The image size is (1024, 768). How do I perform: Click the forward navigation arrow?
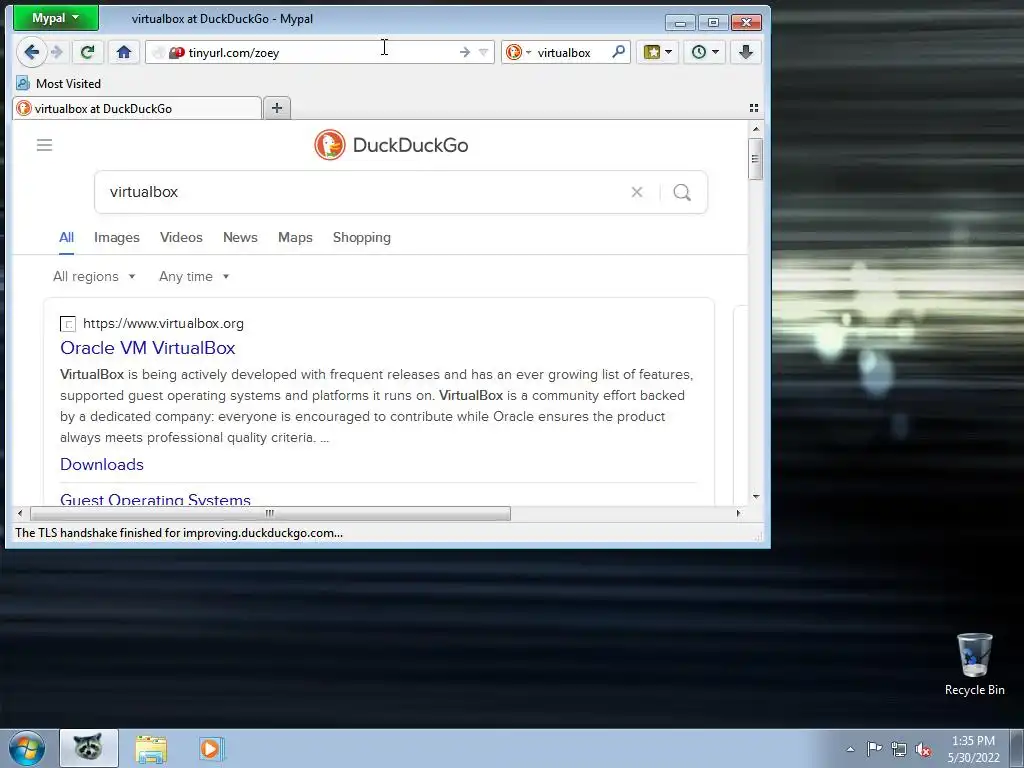(x=57, y=52)
